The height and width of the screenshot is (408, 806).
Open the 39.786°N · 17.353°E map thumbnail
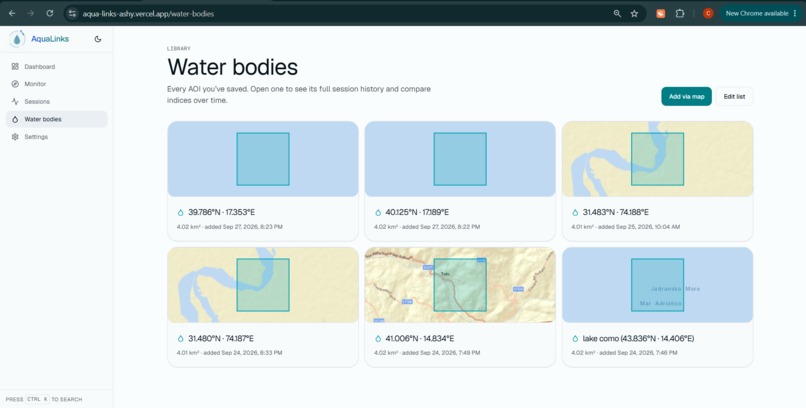click(263, 159)
